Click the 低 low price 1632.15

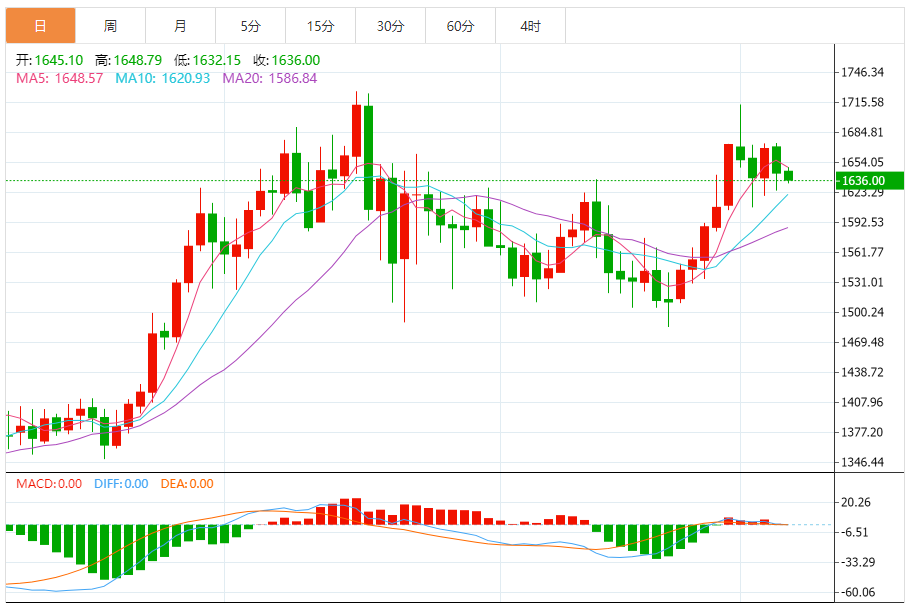[208, 60]
